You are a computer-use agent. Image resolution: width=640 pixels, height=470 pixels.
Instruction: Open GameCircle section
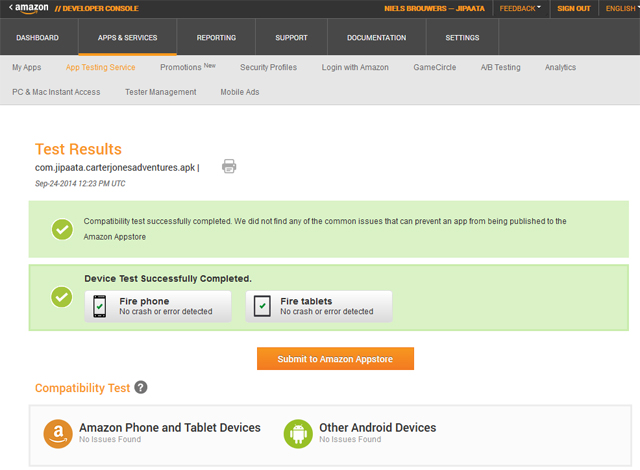pyautogui.click(x=435, y=67)
